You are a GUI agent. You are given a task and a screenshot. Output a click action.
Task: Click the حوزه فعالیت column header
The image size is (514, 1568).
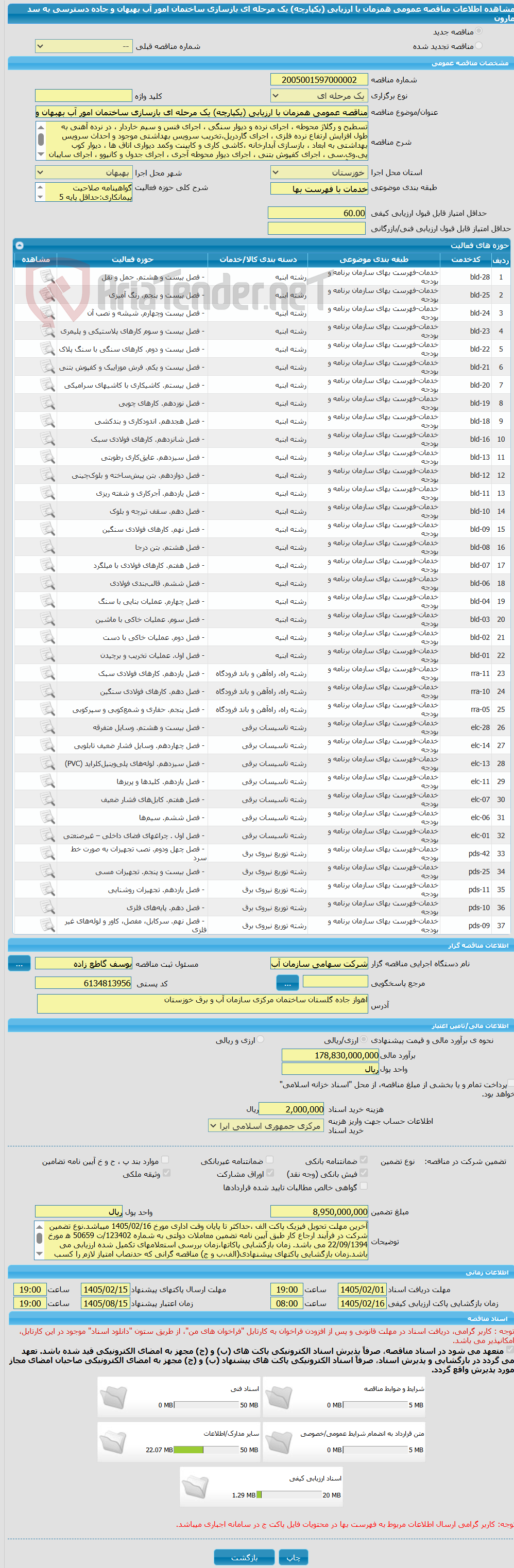click(132, 259)
